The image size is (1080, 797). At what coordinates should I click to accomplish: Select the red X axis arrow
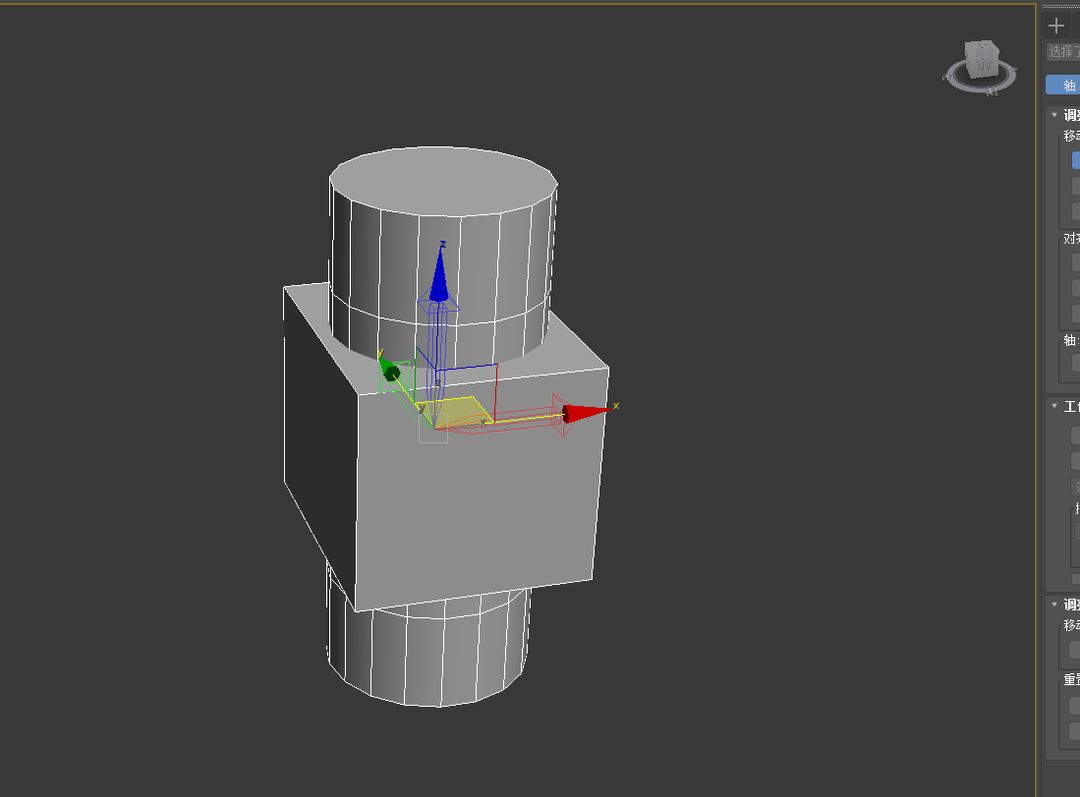point(585,413)
